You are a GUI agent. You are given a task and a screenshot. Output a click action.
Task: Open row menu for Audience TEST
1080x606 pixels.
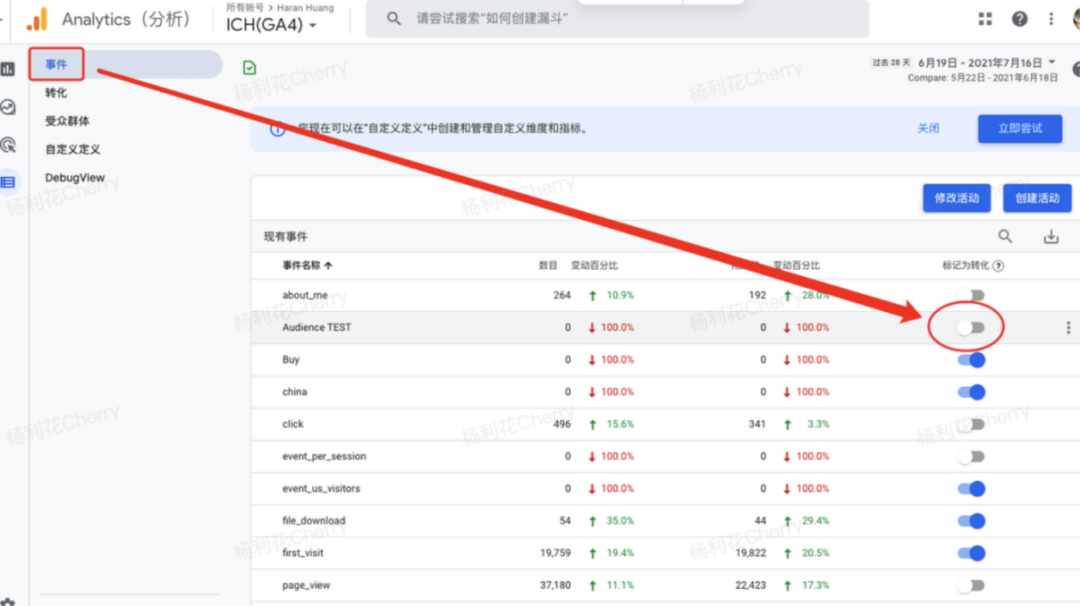pos(1068,328)
